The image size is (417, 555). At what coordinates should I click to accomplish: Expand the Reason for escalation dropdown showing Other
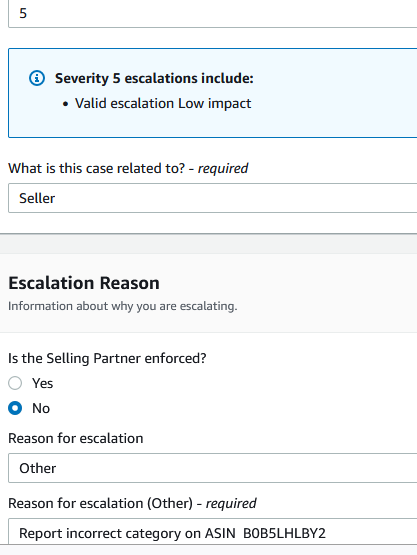click(212, 468)
